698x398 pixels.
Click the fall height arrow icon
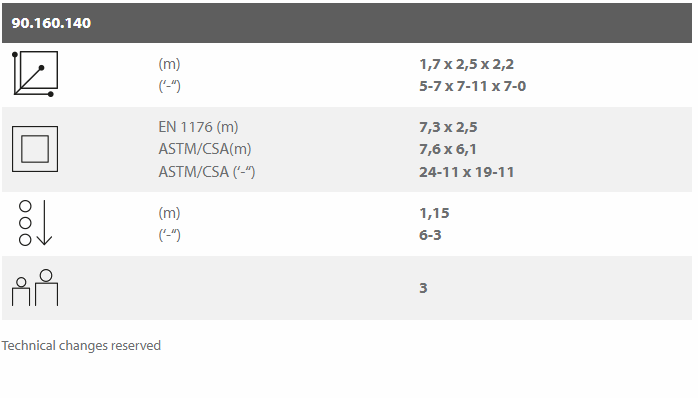tap(35, 223)
